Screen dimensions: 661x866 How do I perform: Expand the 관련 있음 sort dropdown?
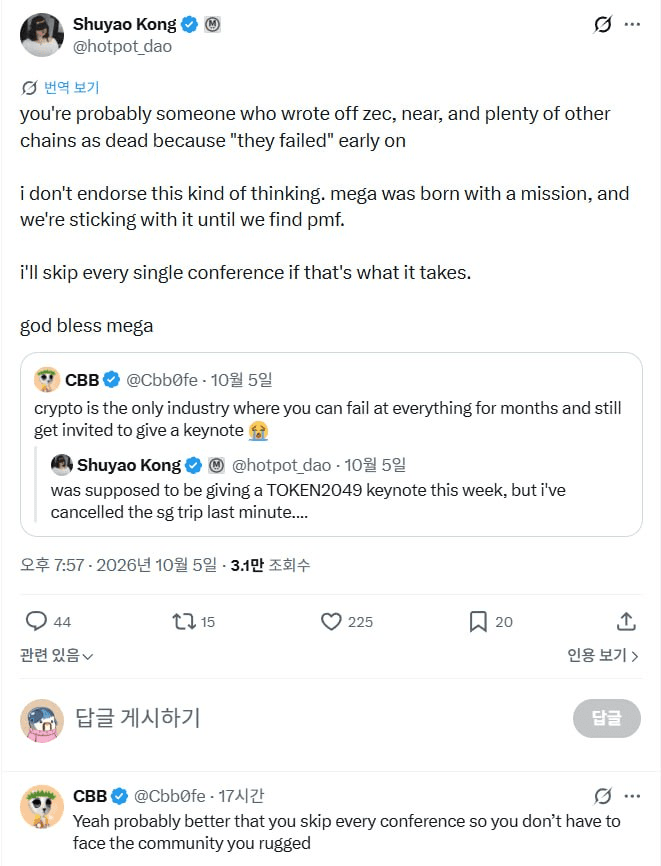[56, 656]
